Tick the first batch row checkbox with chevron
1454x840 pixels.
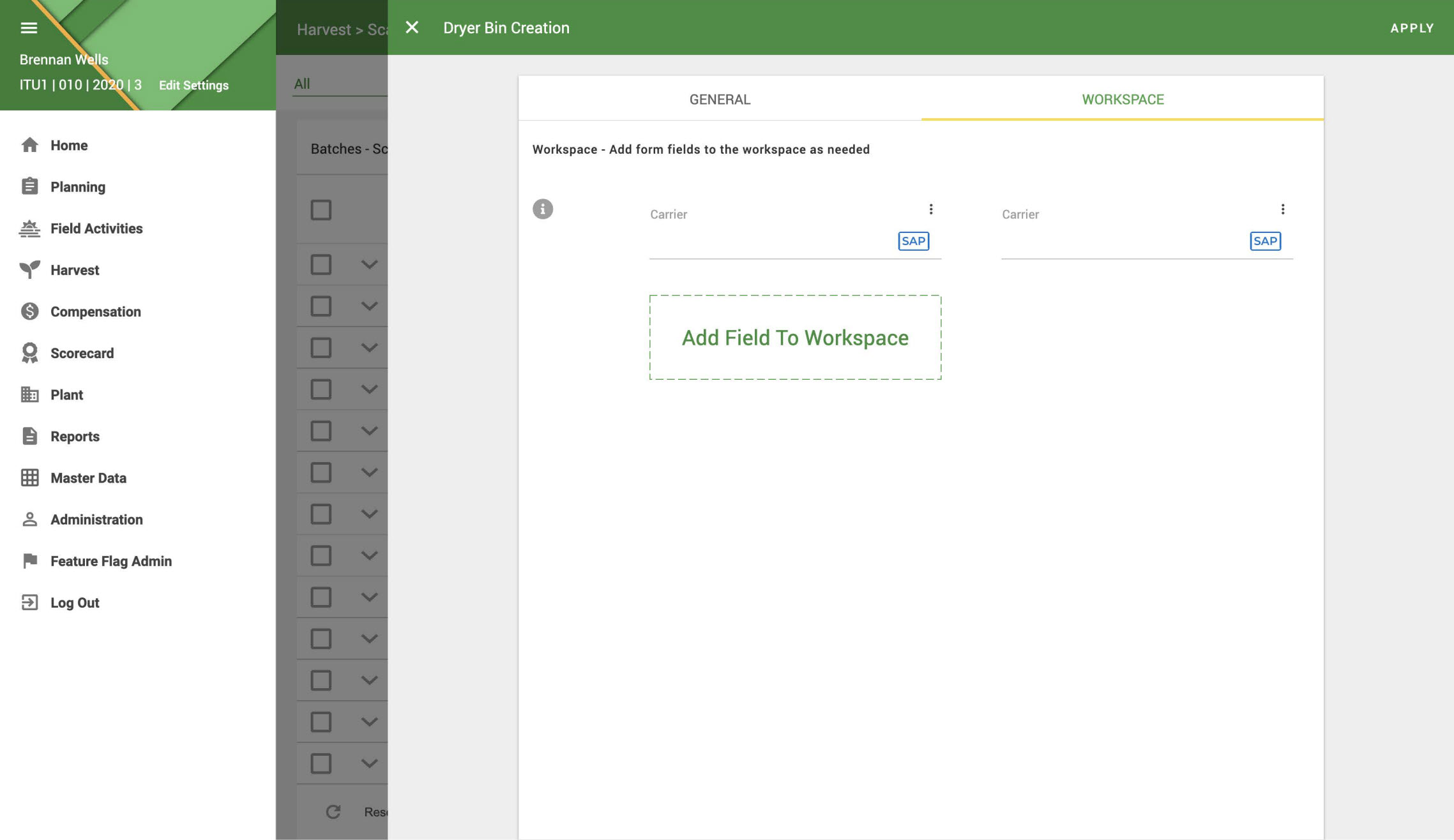click(x=321, y=264)
